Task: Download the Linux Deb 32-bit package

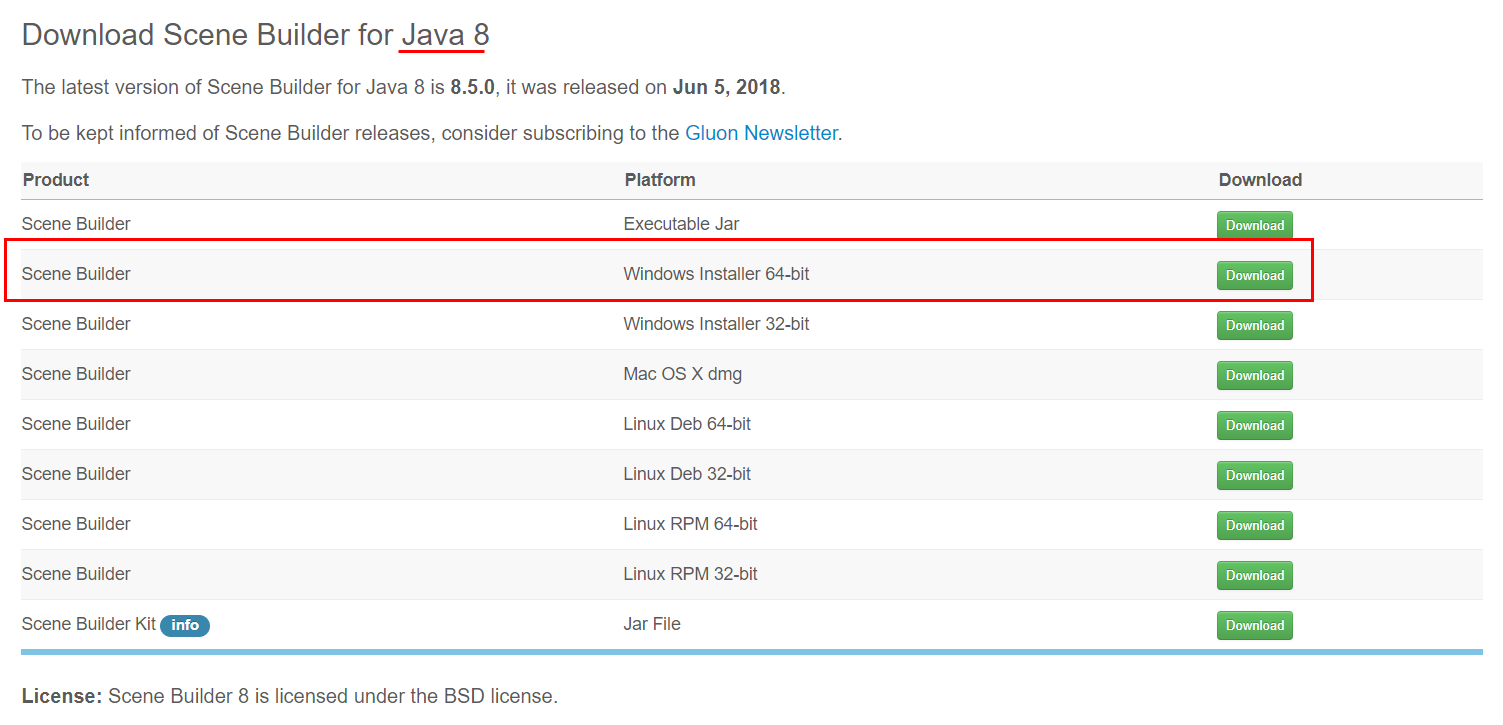Action: (x=1254, y=475)
